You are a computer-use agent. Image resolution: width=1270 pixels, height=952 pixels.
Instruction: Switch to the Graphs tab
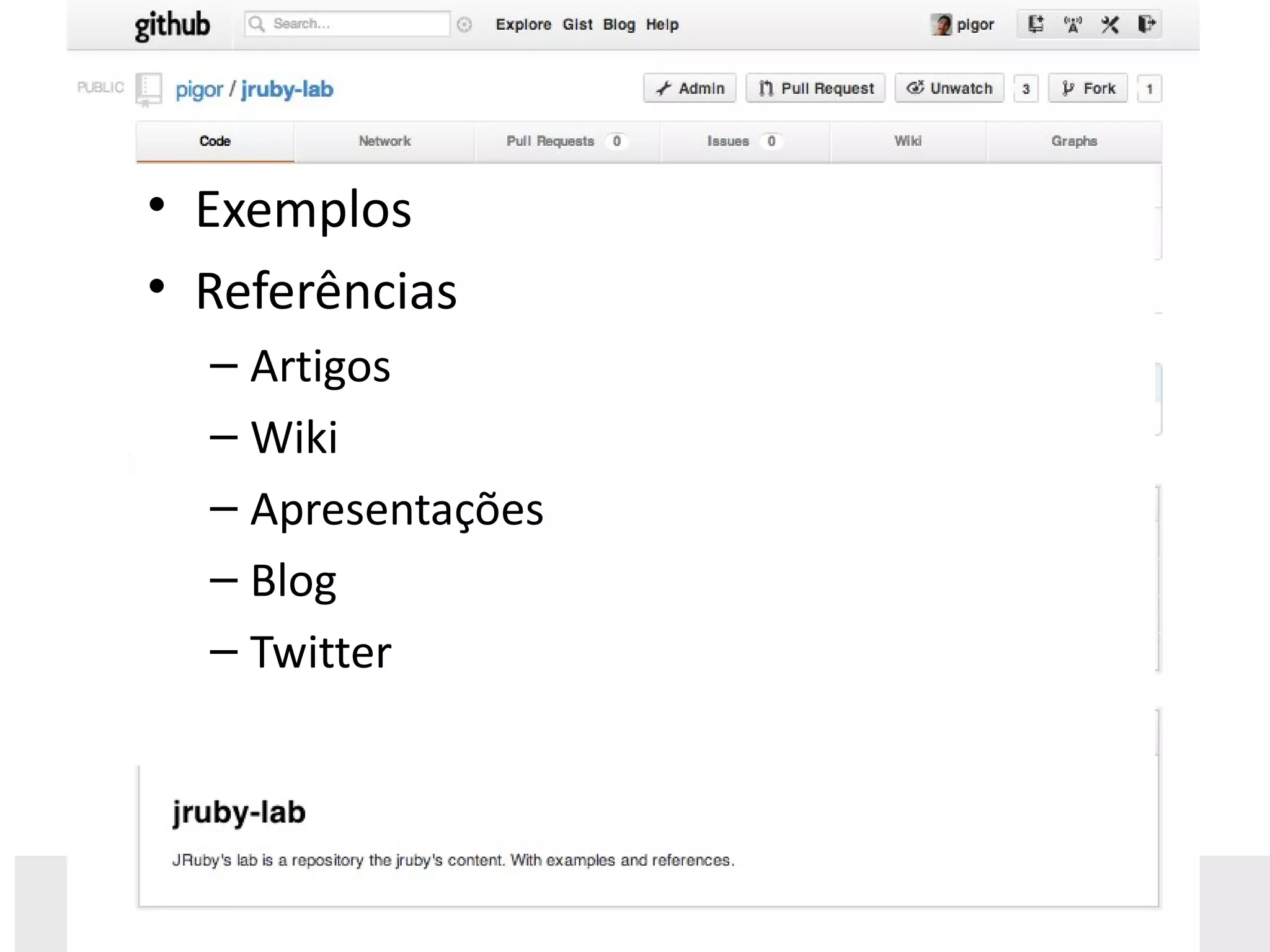pos(1074,141)
